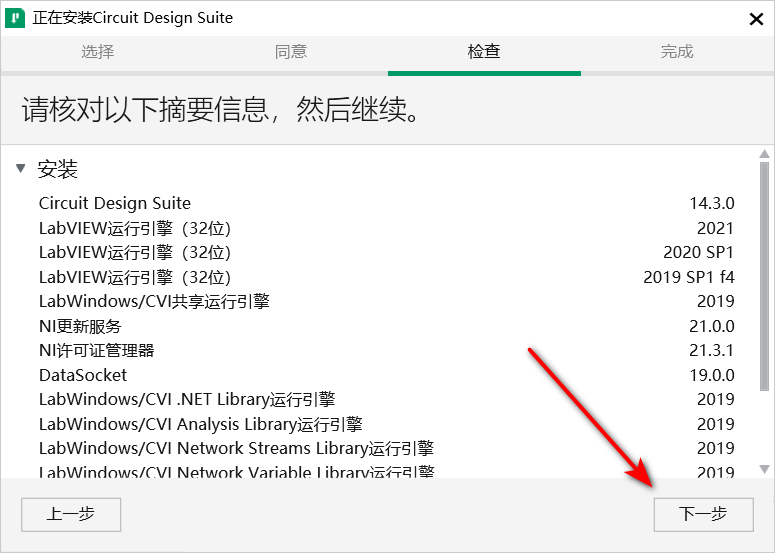This screenshot has width=775, height=553.
Task: Select LabVIEW运行引擎 row with version 2021
Action: [387, 228]
